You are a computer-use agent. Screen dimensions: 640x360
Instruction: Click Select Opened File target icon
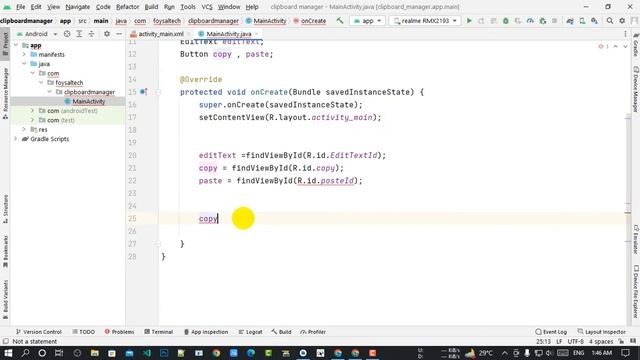click(x=67, y=34)
